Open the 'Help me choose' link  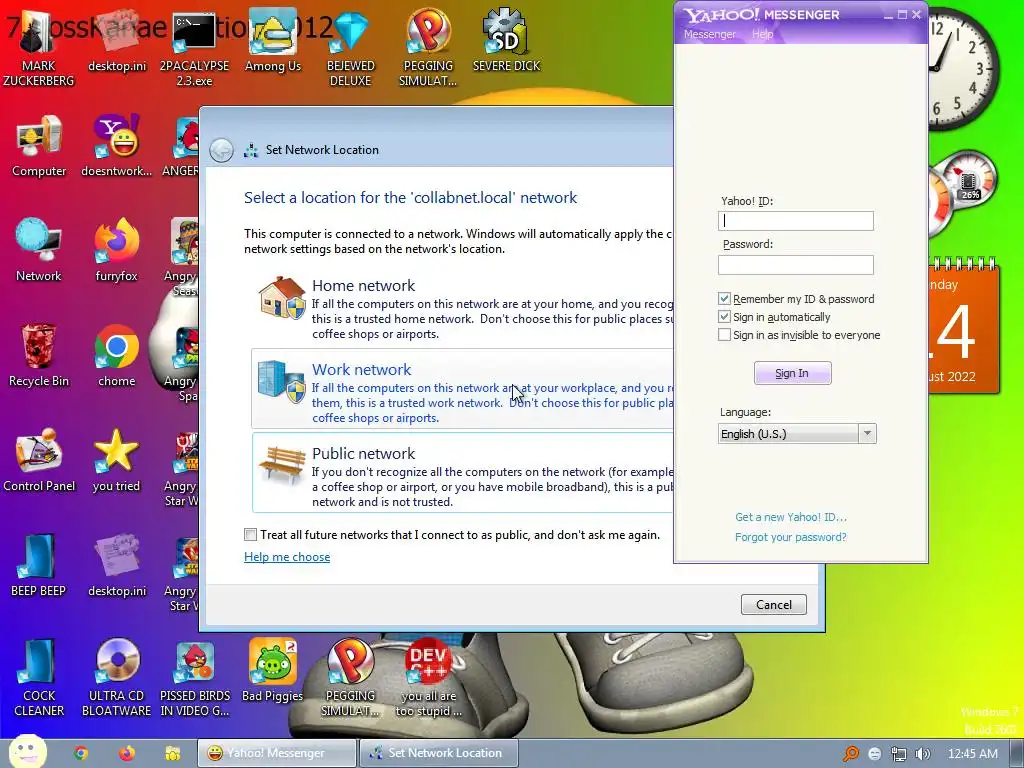click(287, 557)
